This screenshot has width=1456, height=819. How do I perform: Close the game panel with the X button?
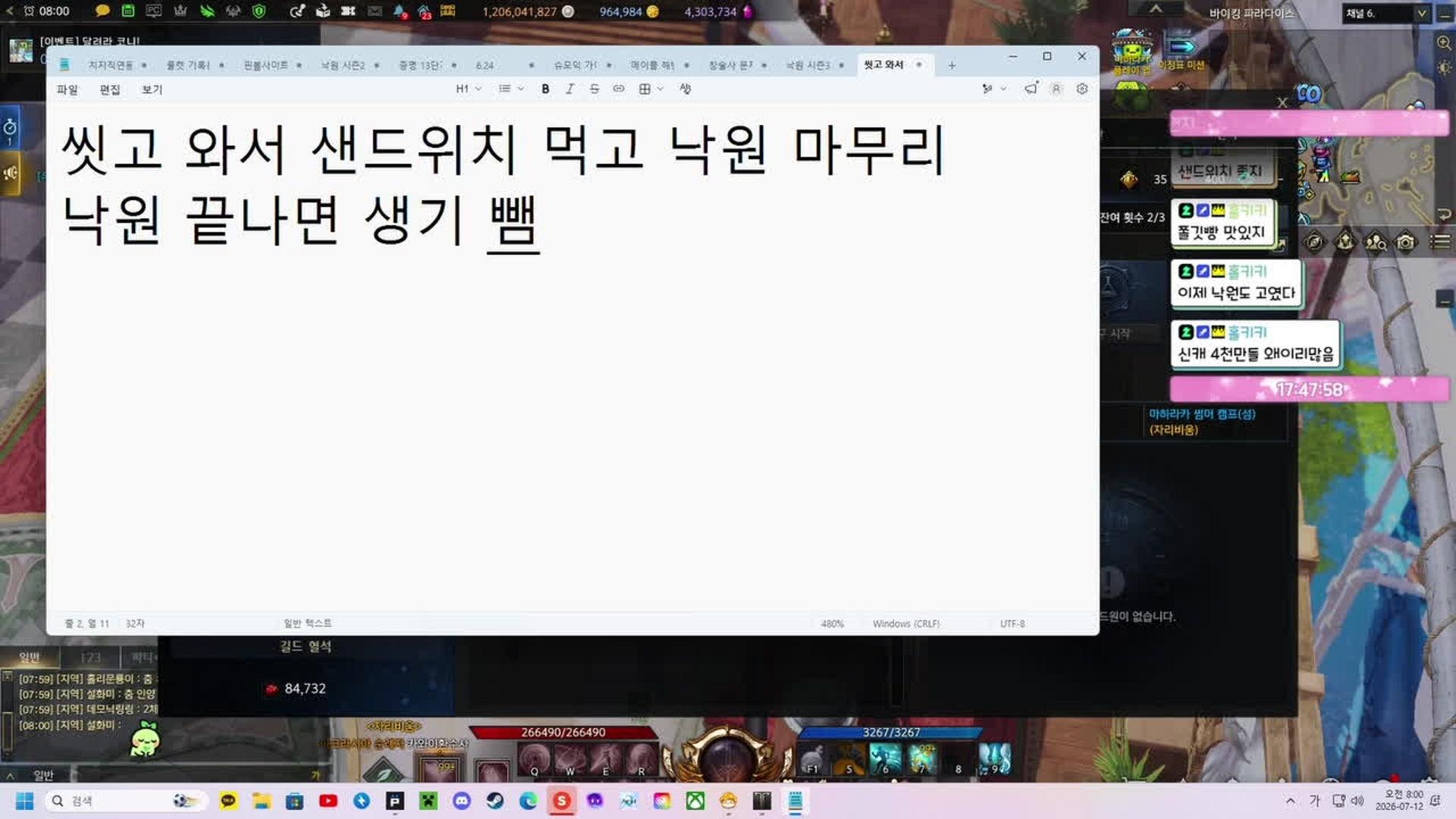point(1282,102)
